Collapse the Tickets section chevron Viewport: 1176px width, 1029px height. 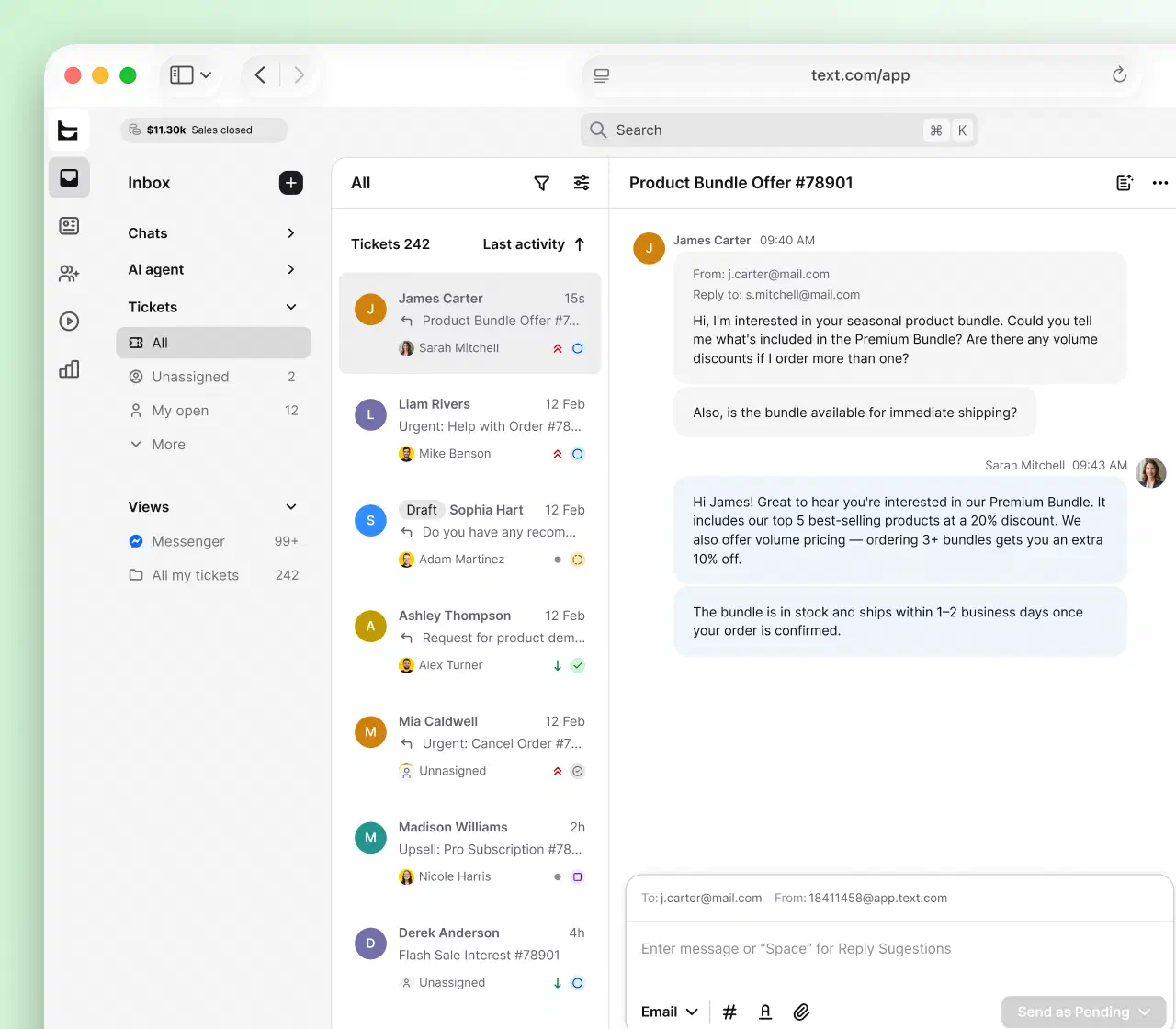click(291, 307)
